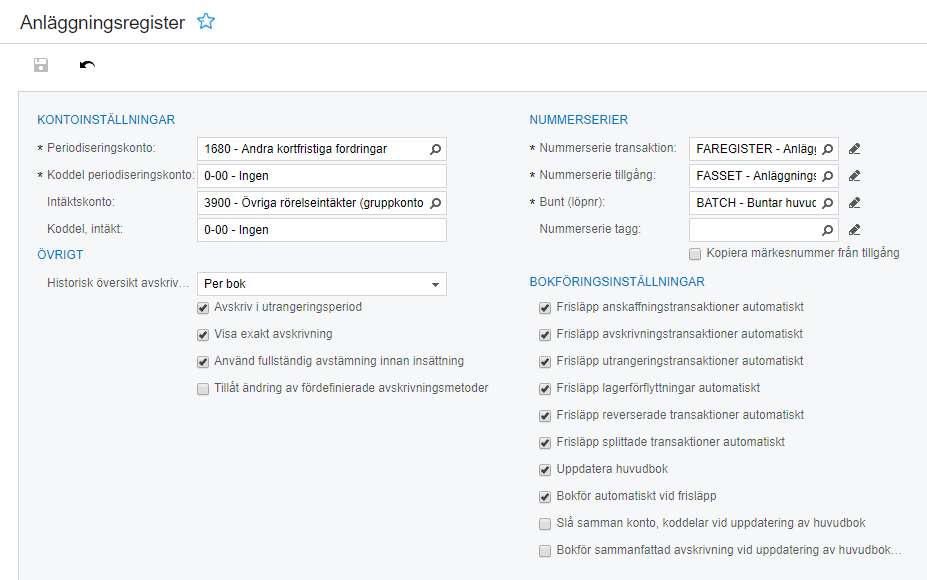Open lookup for Periodiseringskonto field

(435, 149)
